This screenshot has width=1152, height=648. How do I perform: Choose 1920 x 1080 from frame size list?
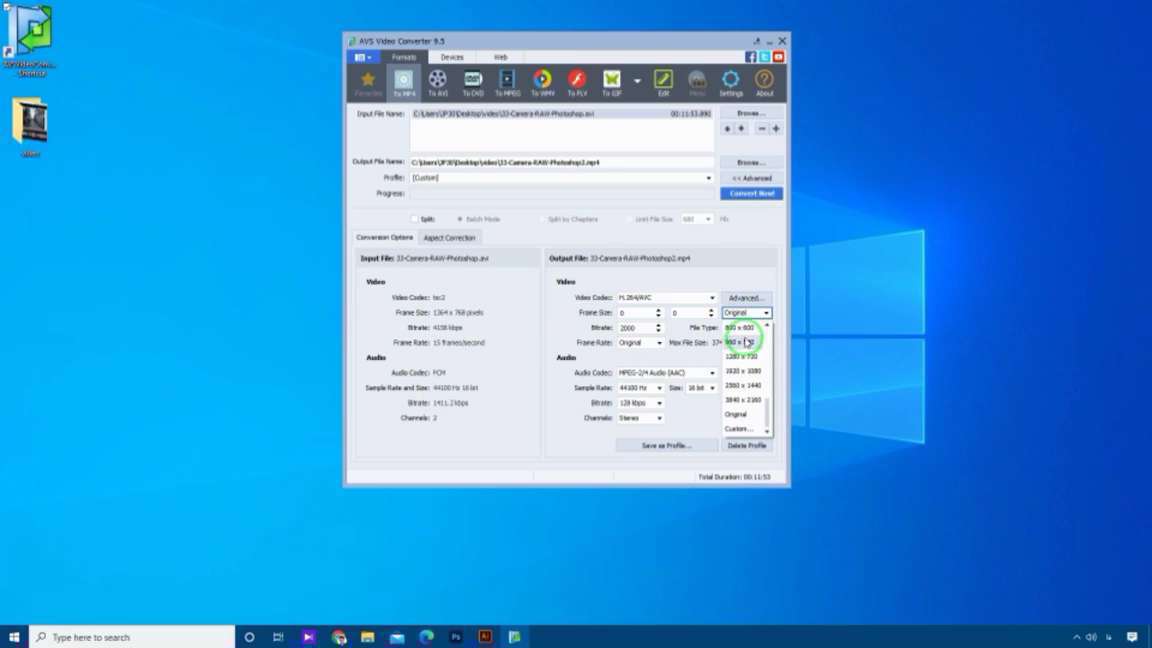coord(743,371)
